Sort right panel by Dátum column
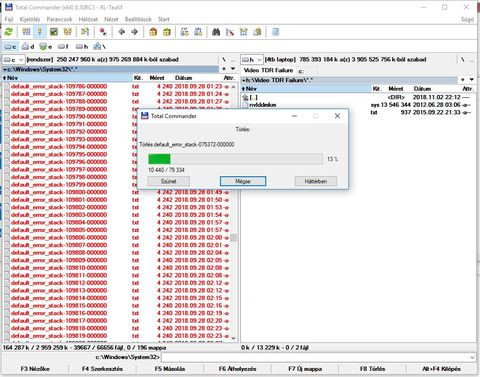The image size is (480, 377). click(x=422, y=89)
